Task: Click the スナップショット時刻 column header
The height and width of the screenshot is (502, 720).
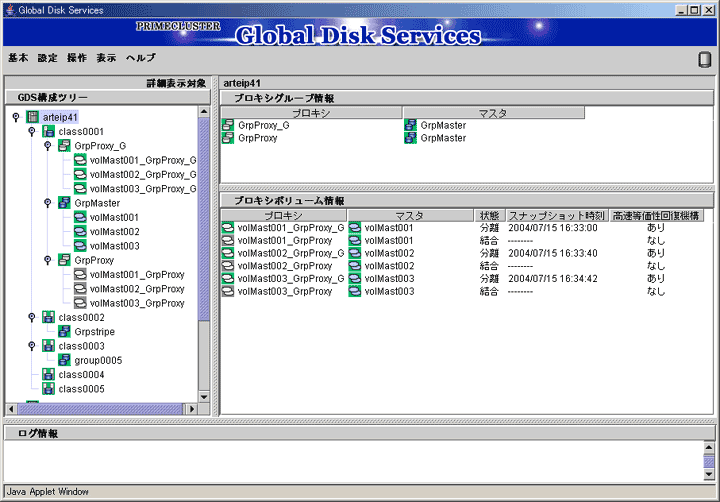Action: (557, 215)
